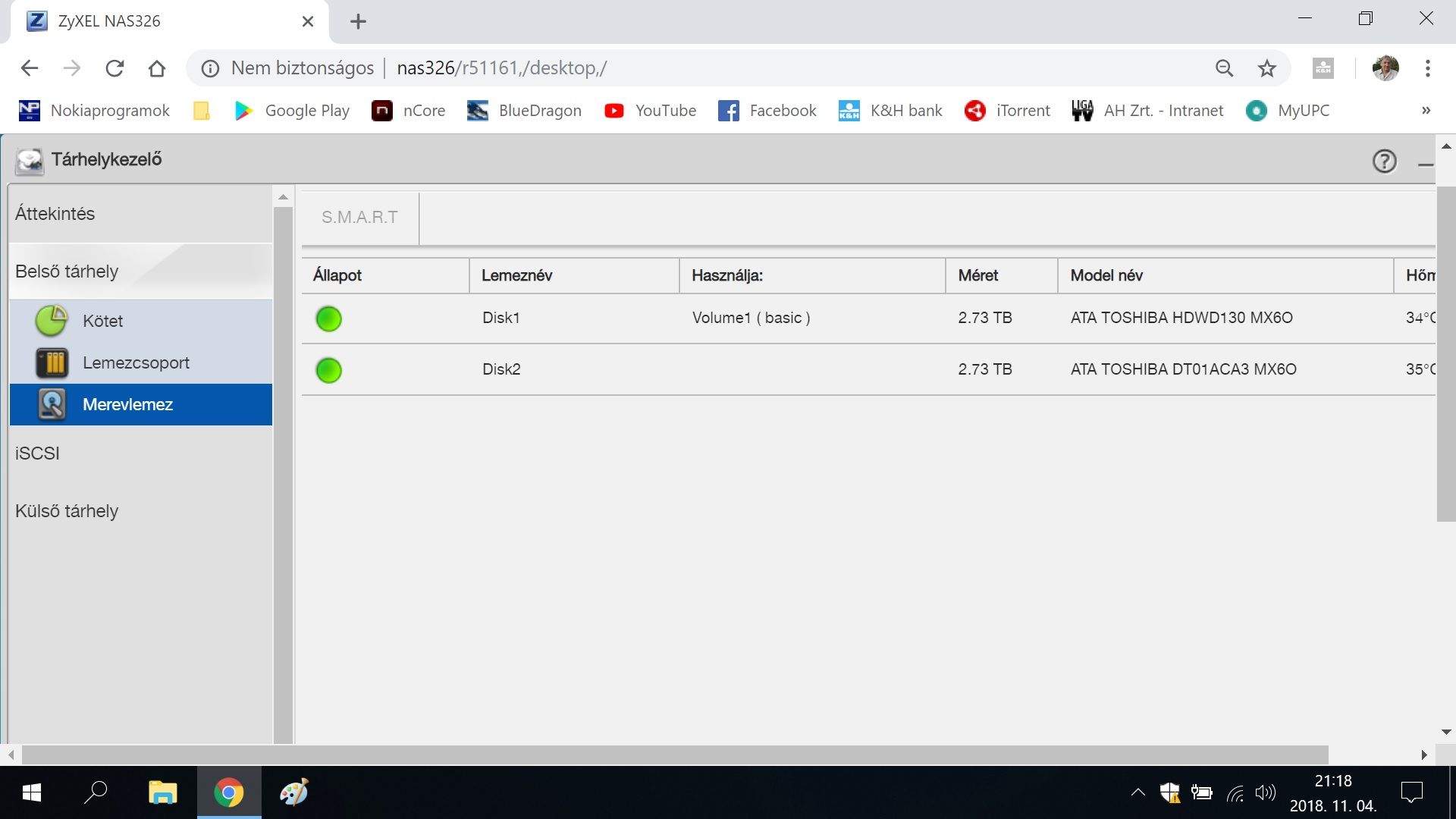
Task: Reload the NAS326 page
Action: [x=115, y=68]
